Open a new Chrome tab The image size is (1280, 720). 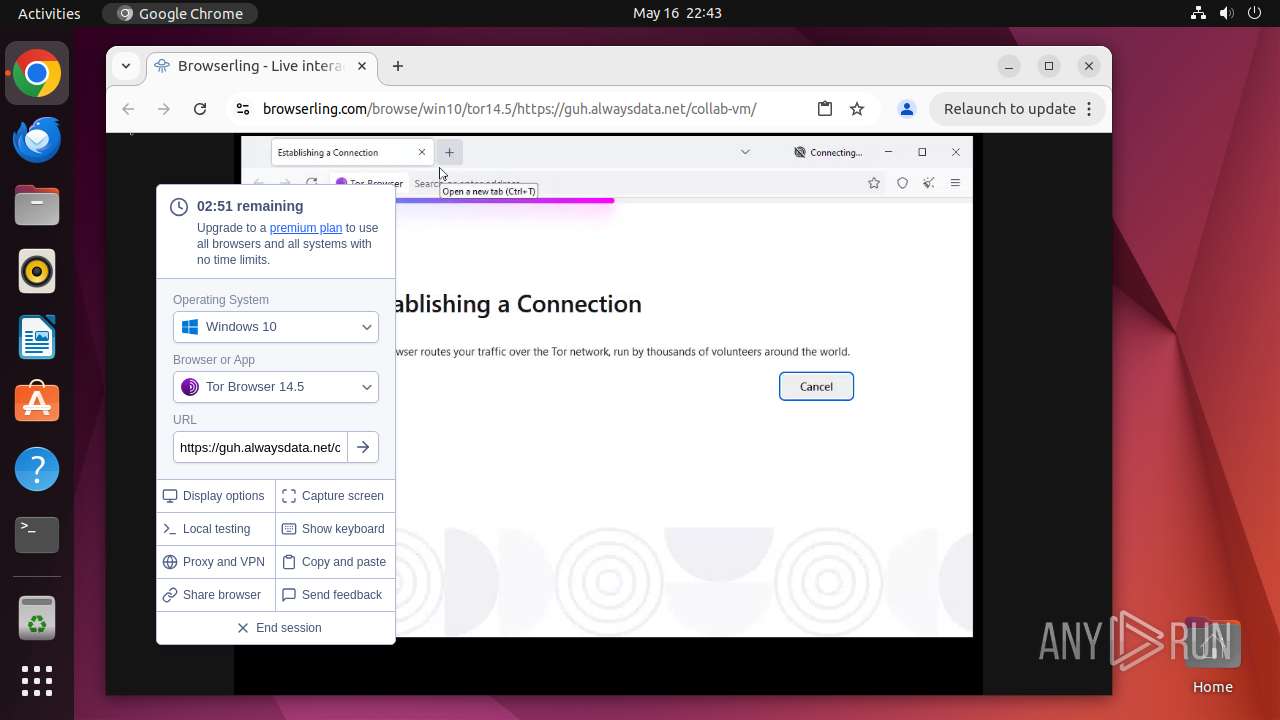point(398,66)
